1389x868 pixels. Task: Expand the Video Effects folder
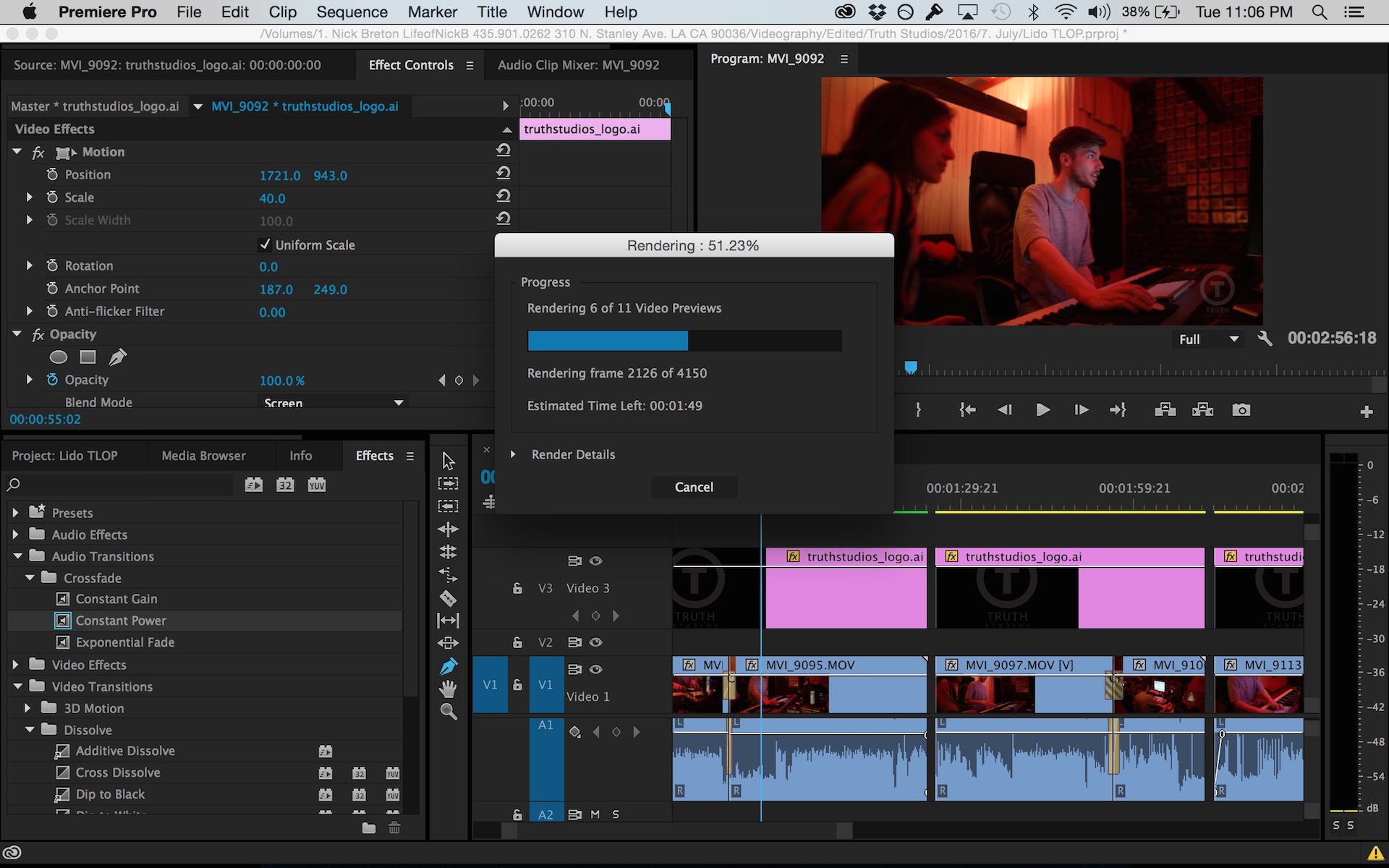point(16,664)
